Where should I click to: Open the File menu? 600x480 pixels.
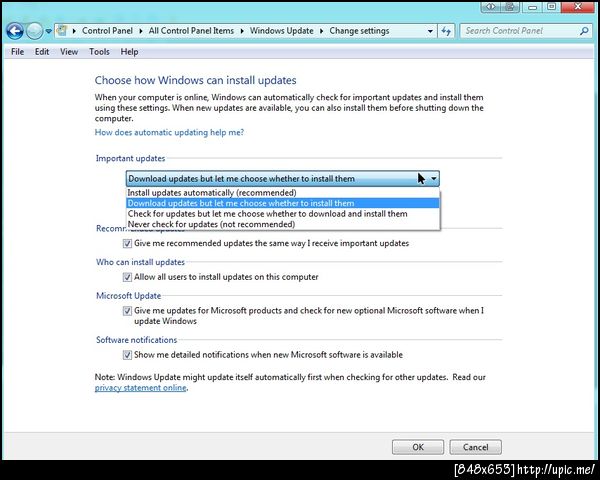pos(17,52)
